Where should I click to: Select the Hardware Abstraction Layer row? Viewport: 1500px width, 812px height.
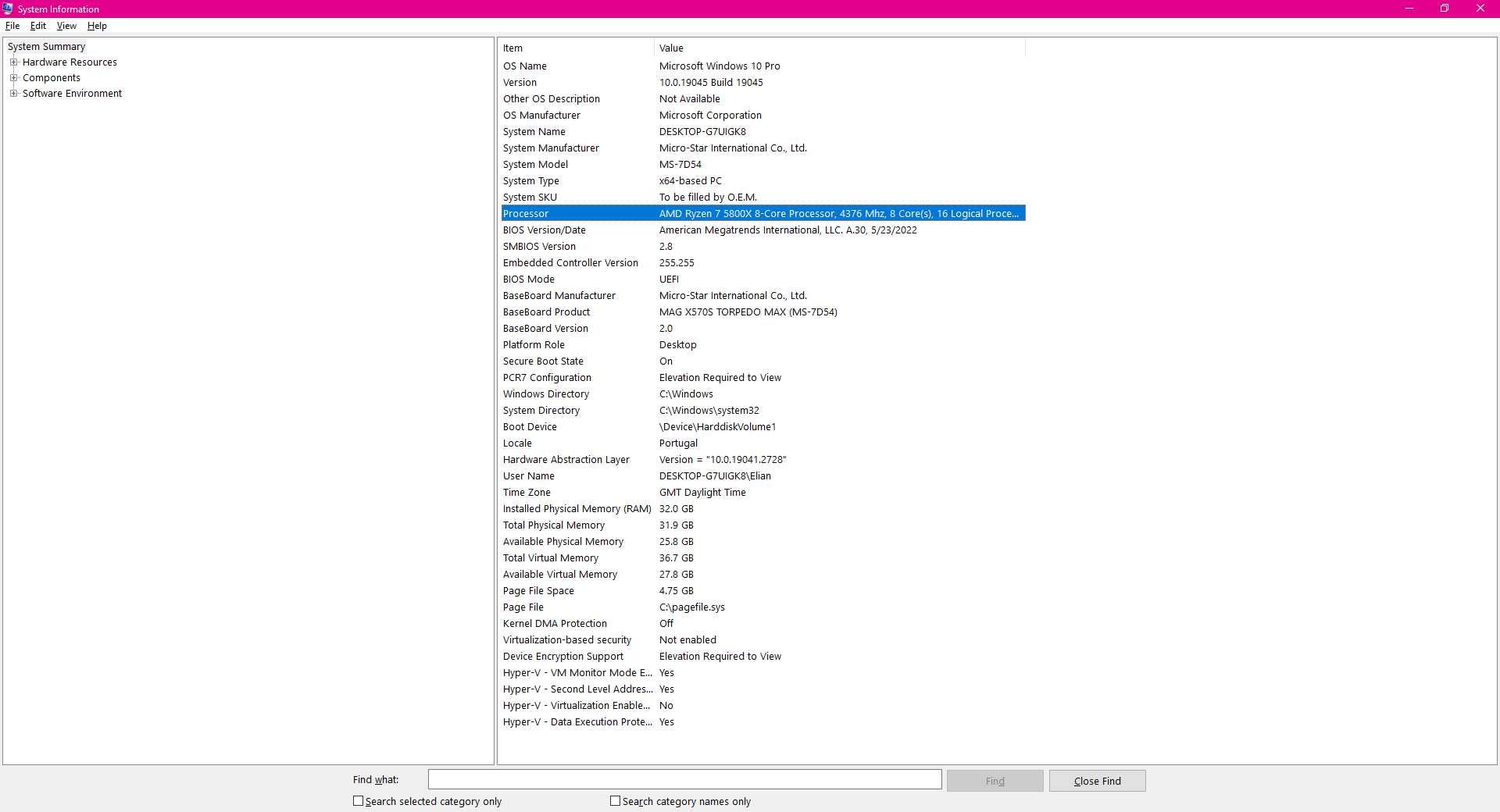point(763,460)
